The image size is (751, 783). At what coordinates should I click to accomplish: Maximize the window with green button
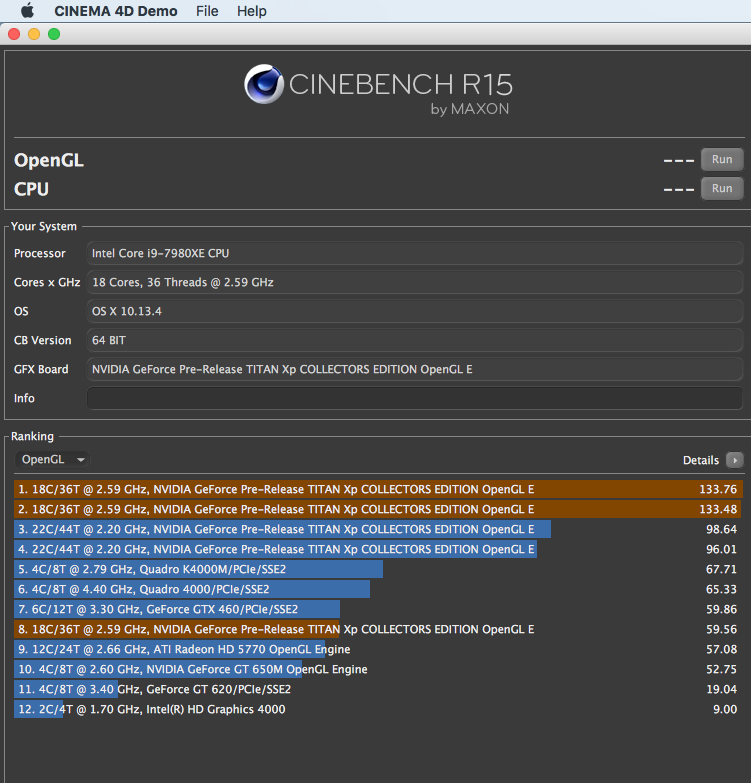coord(54,34)
